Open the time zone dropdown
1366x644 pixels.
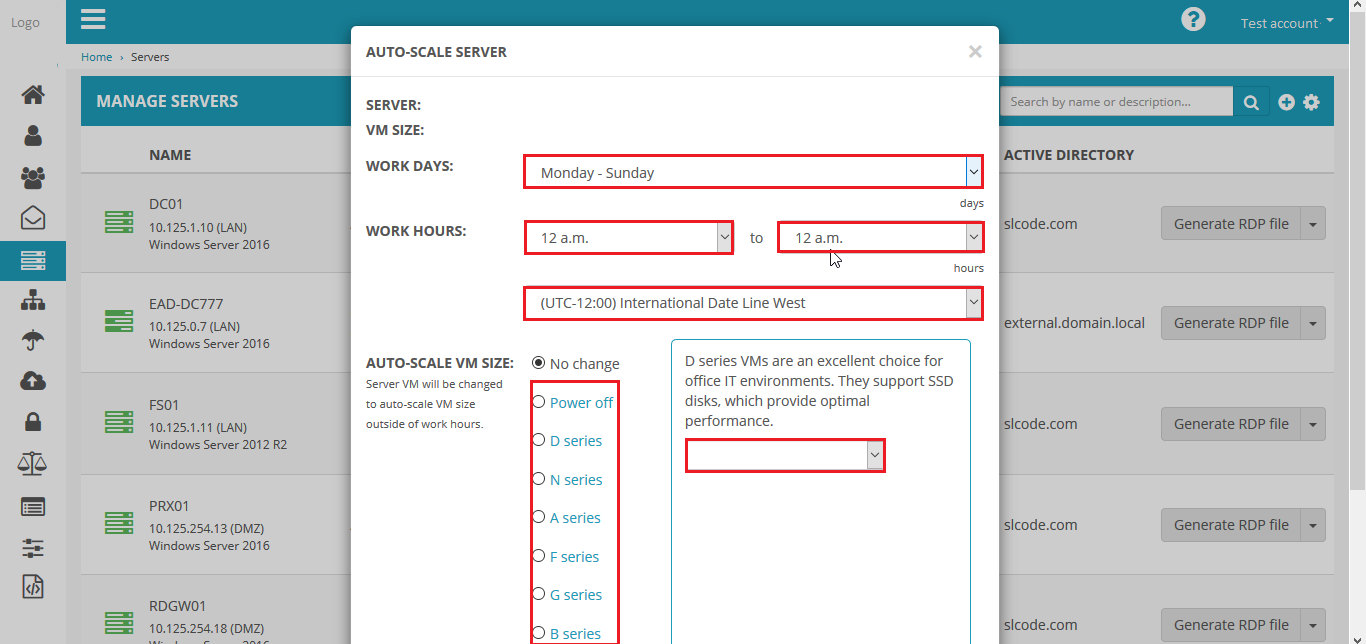(753, 303)
